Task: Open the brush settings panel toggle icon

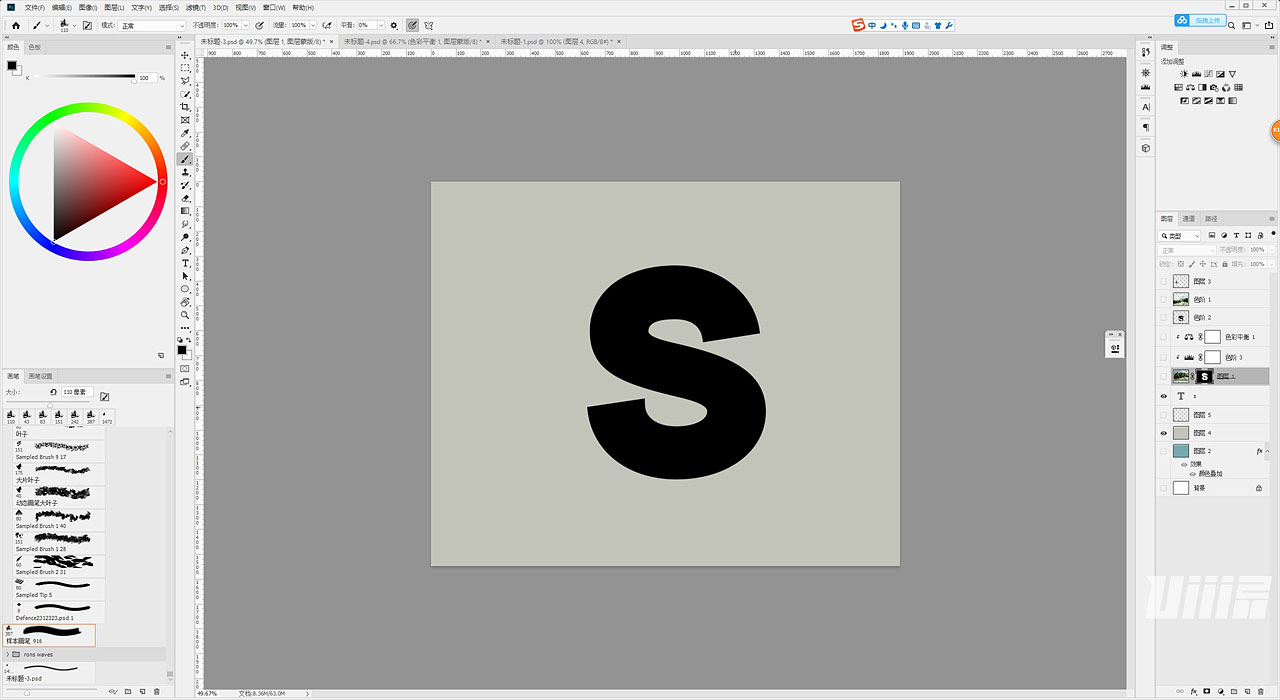Action: 87,25
